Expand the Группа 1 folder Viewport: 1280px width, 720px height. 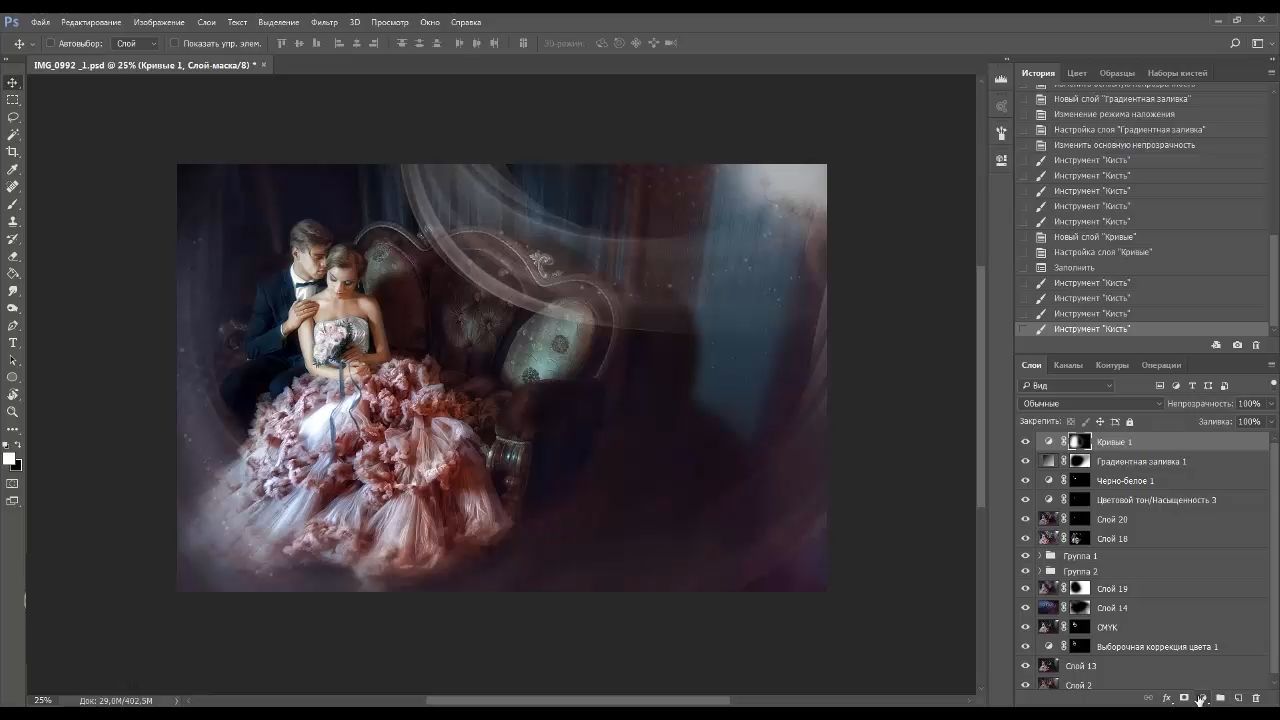click(1040, 556)
